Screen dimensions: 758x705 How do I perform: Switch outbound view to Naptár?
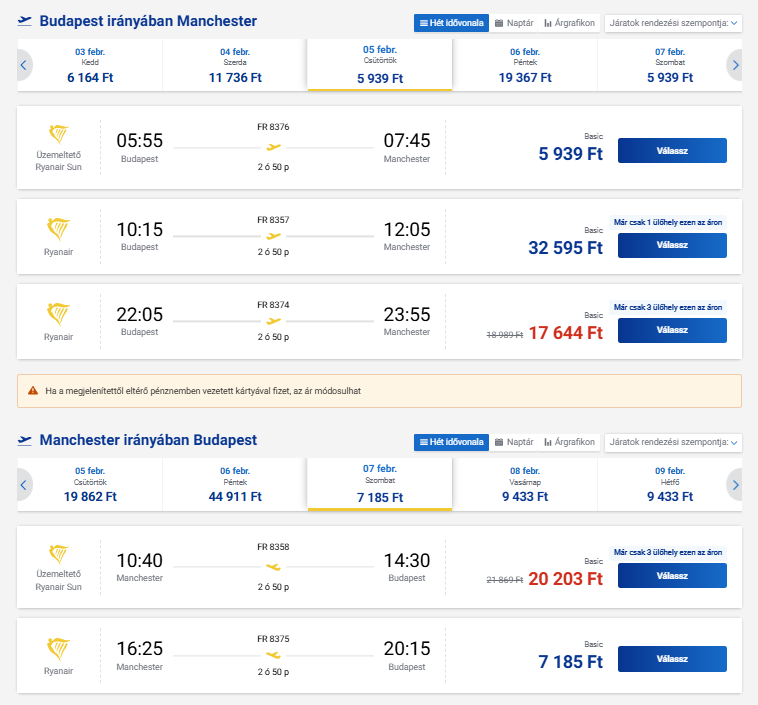coord(513,22)
